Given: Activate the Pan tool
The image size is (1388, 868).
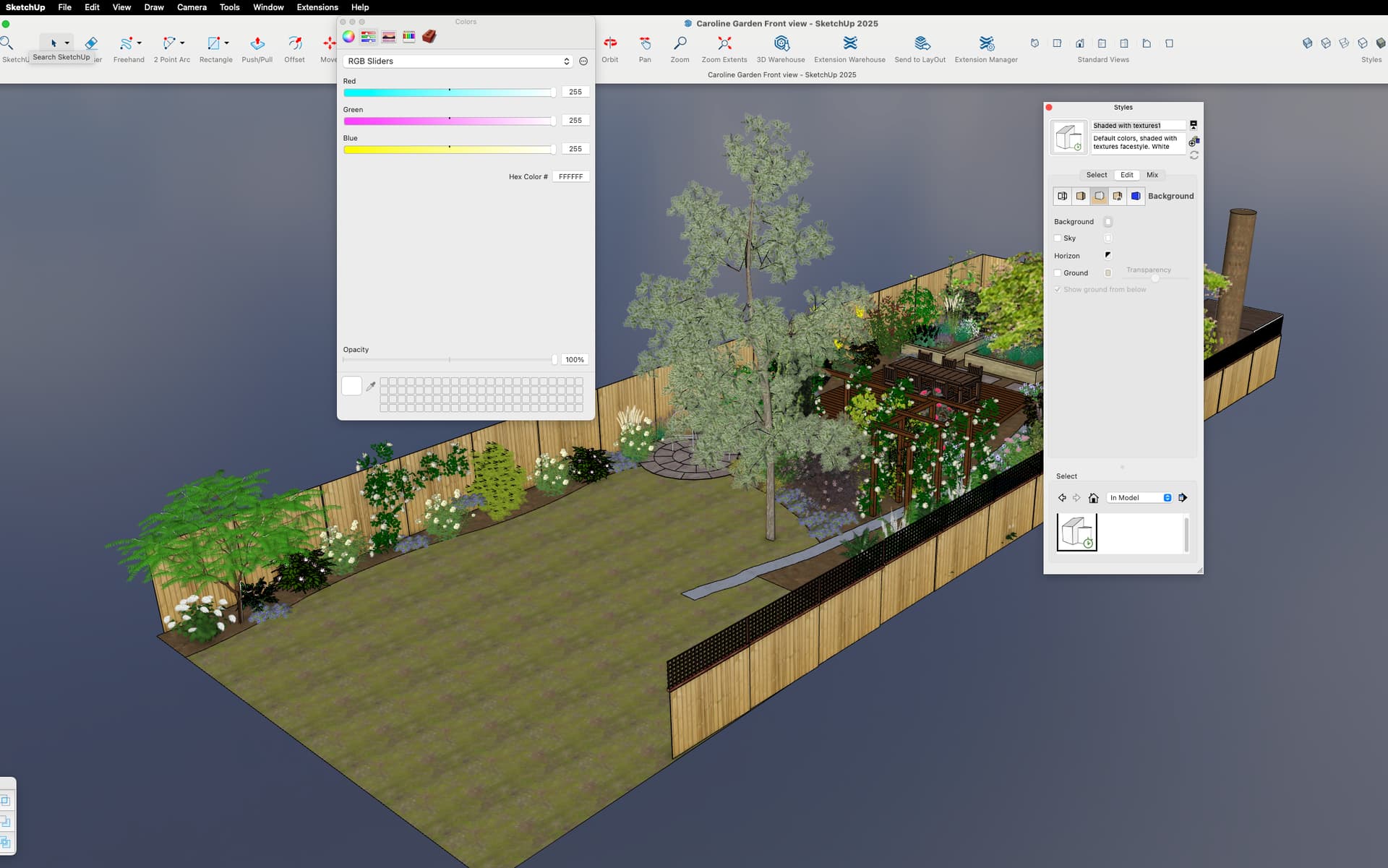Looking at the screenshot, I should point(645,44).
